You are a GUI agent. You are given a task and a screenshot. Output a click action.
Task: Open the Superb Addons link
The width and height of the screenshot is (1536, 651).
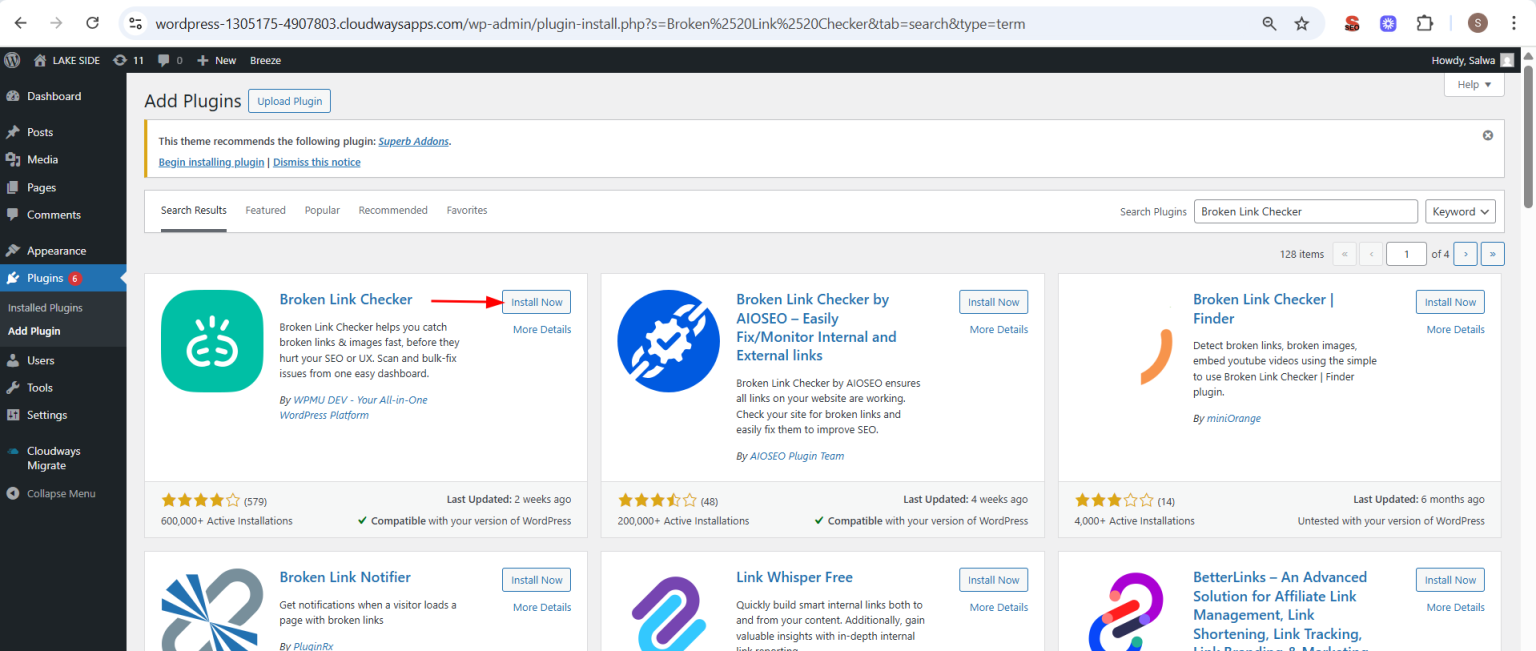pos(414,141)
